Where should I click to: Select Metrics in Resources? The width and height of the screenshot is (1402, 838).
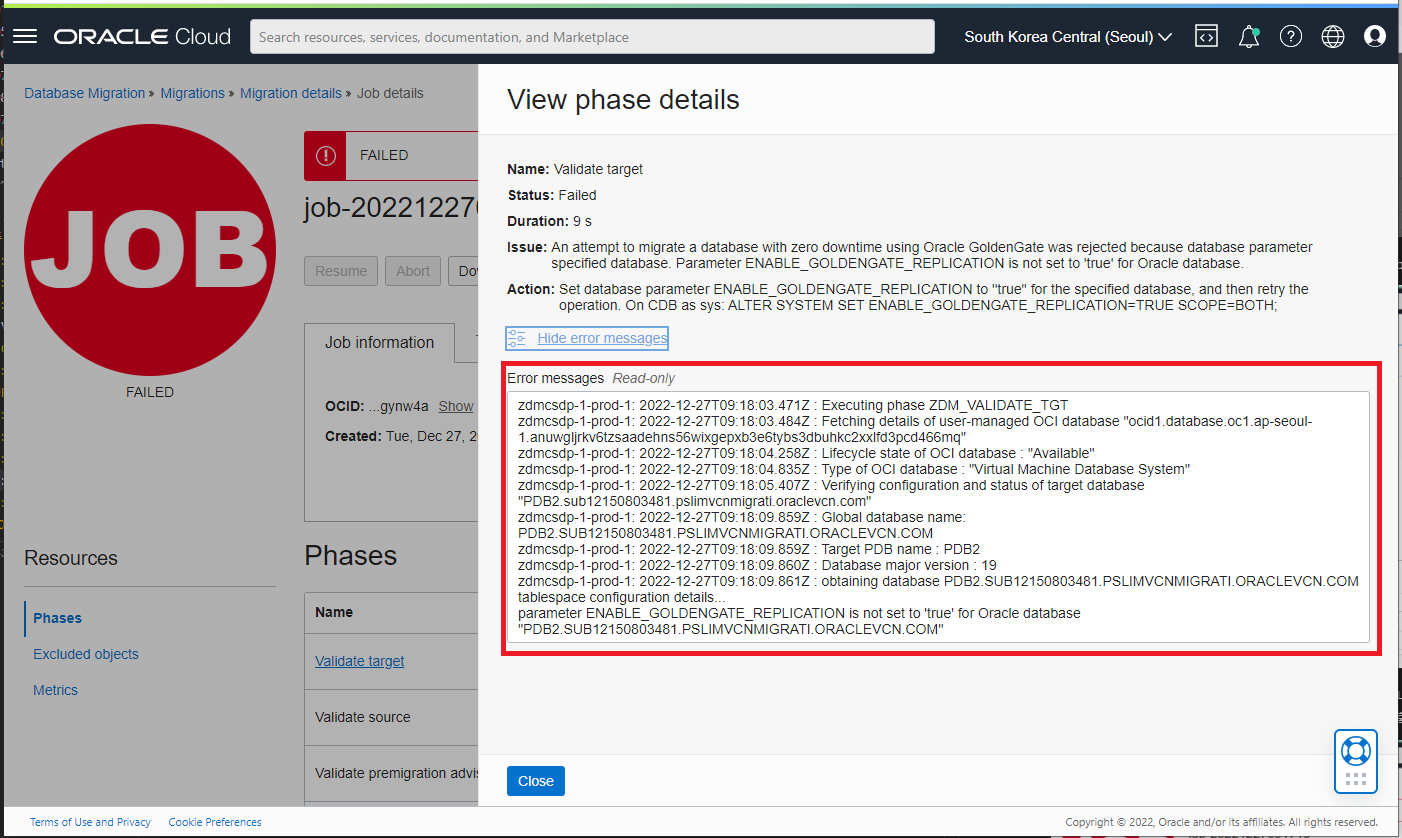pyautogui.click(x=55, y=690)
